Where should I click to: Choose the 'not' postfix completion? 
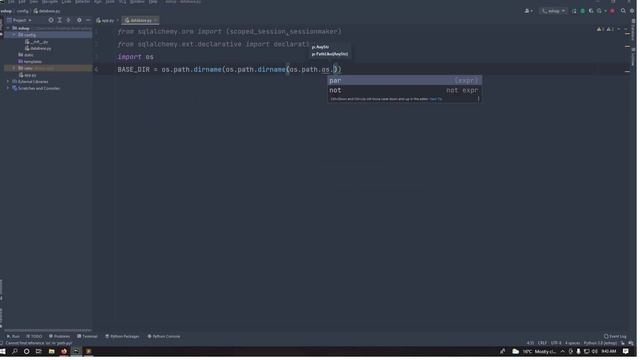(405, 90)
